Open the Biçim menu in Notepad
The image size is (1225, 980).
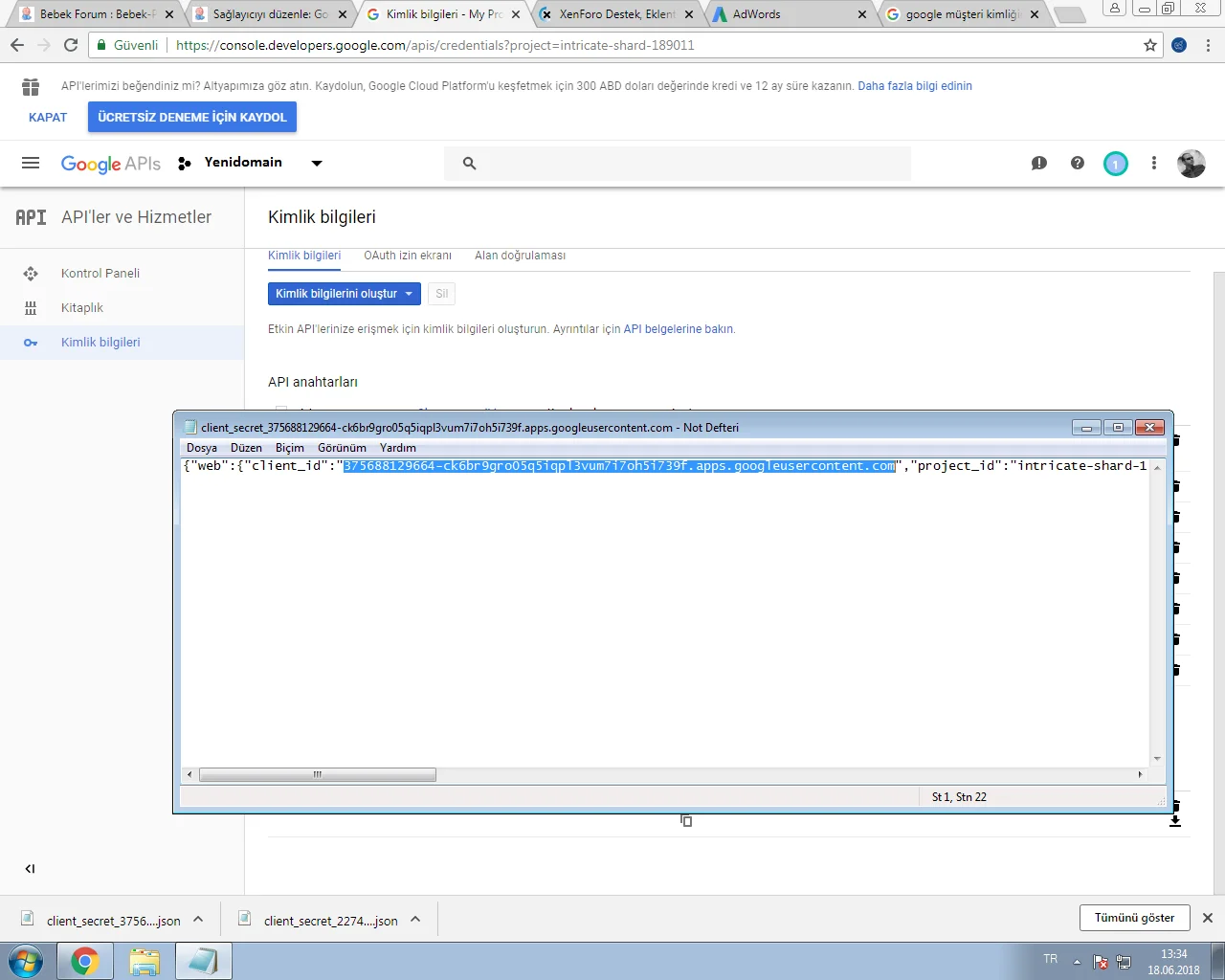[x=289, y=448]
